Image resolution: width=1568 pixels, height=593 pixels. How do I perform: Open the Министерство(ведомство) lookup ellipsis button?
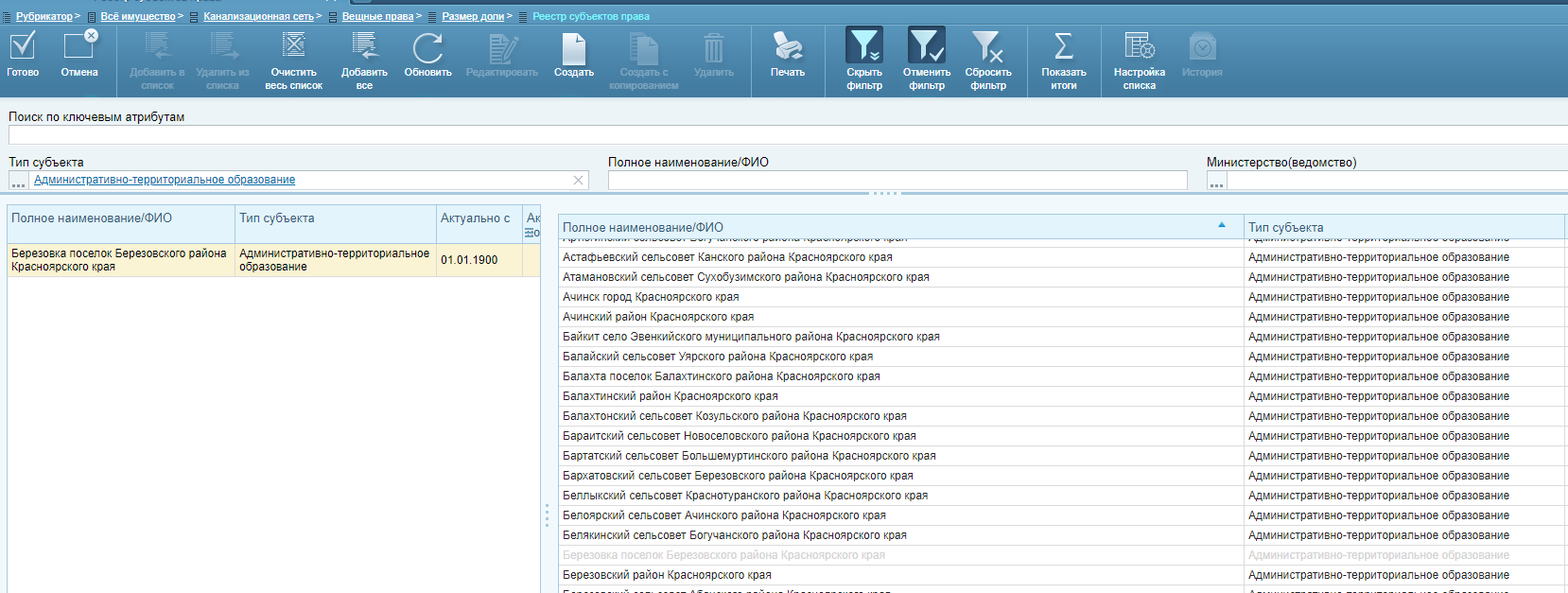point(1216,181)
